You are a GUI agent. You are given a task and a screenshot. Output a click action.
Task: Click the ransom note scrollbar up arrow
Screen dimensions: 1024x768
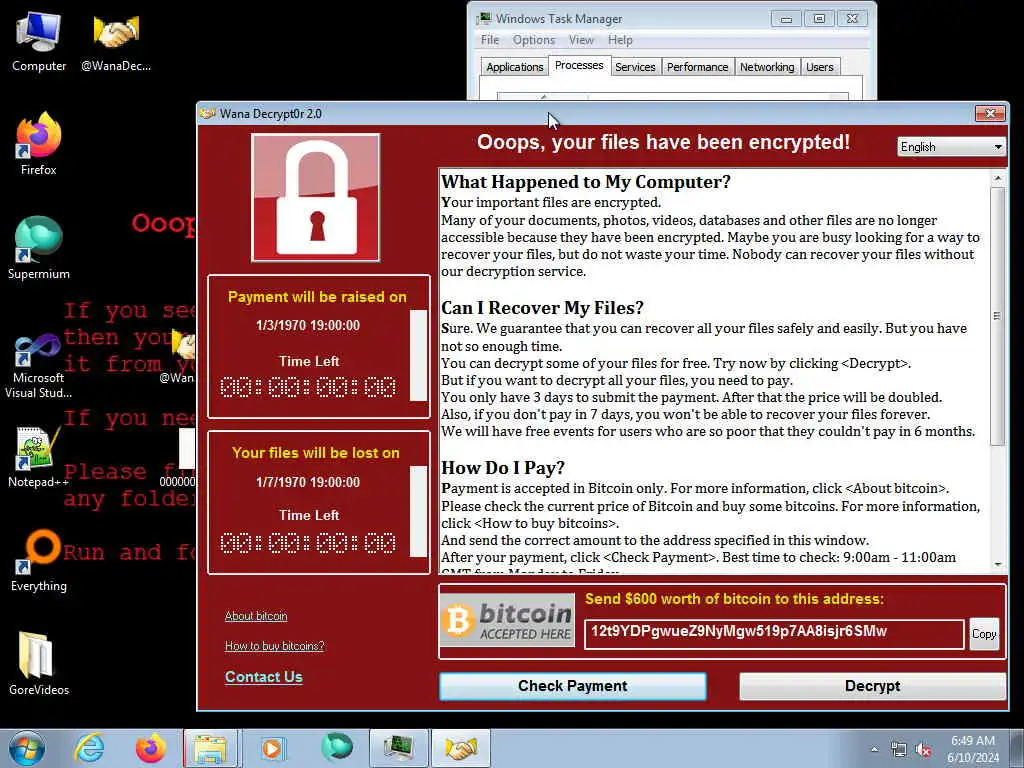coord(998,178)
